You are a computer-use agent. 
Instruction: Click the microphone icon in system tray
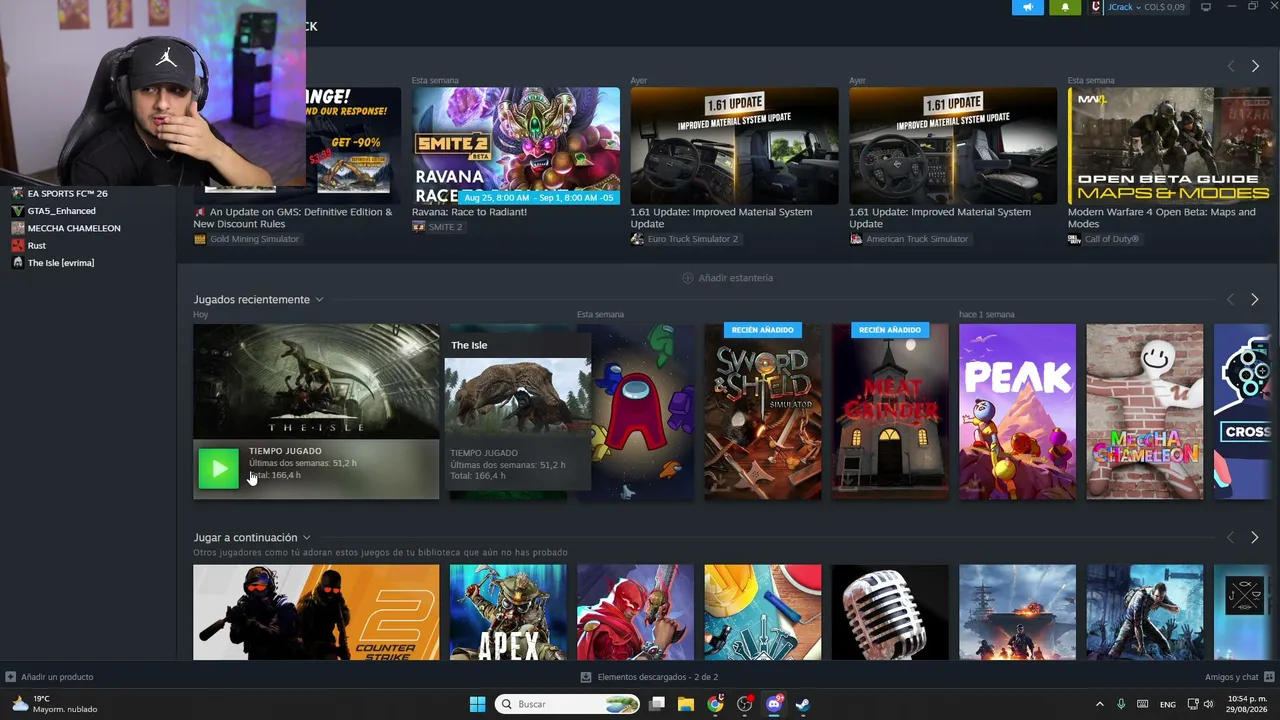pyautogui.click(x=1121, y=704)
